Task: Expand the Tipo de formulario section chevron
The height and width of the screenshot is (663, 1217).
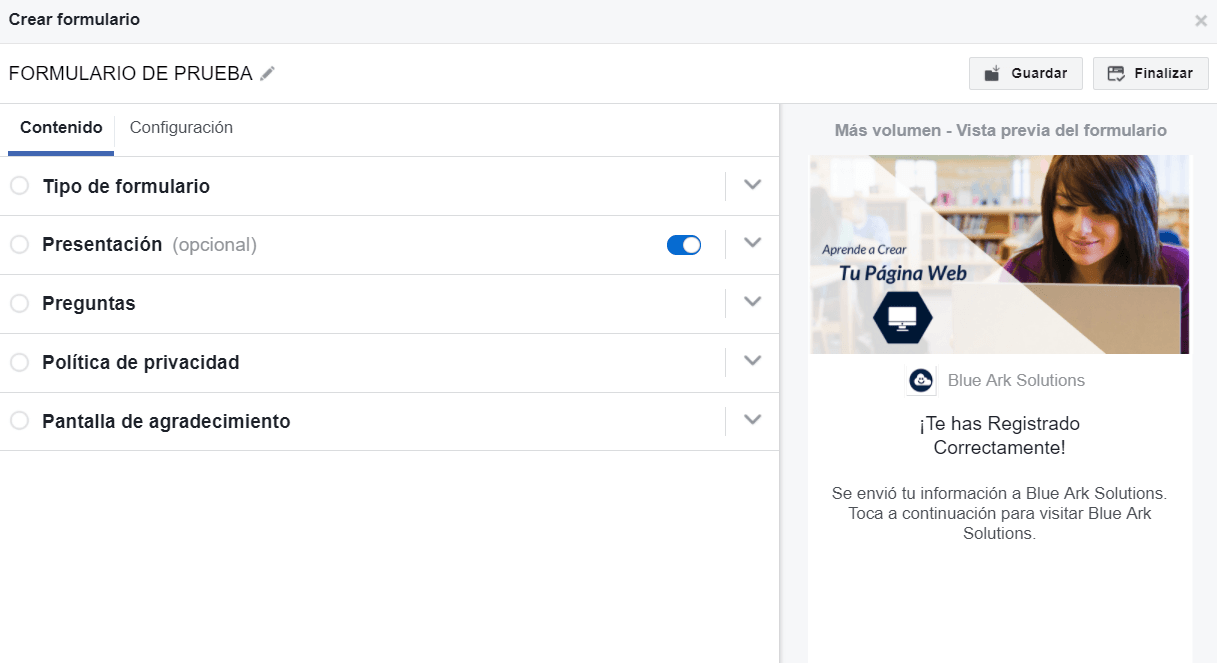Action: click(753, 185)
